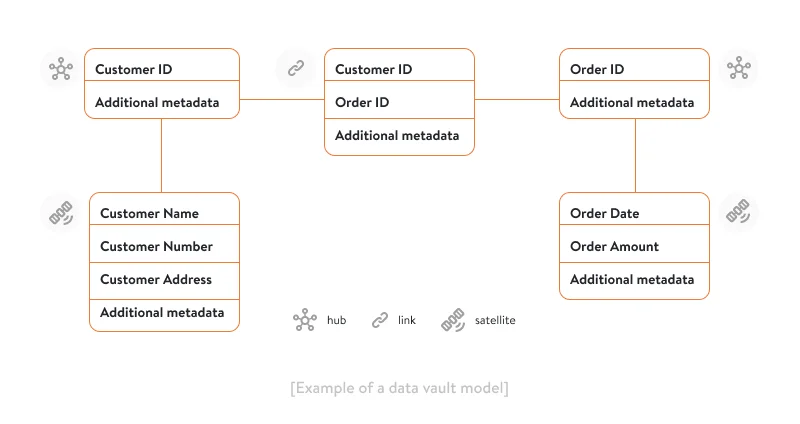Click the hub icon beside the Customer ID table

[x=61, y=69]
